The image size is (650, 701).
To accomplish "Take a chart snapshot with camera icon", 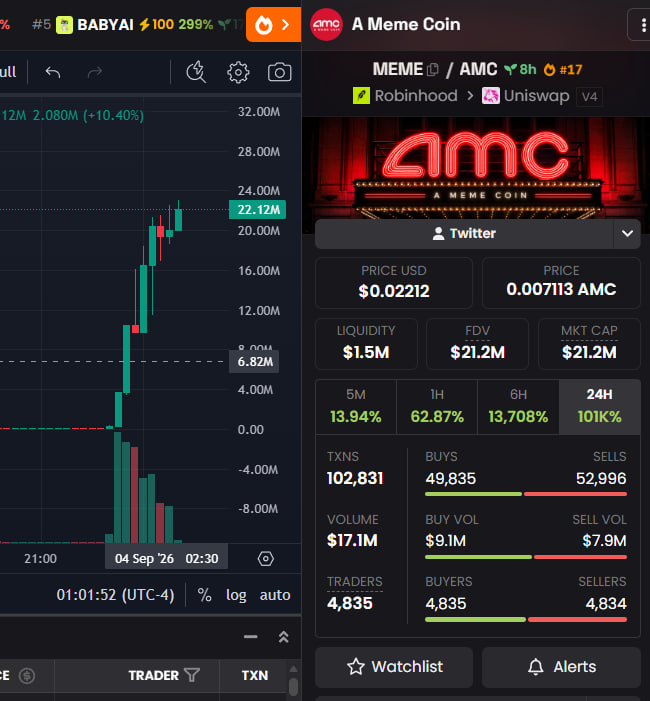I will click(x=279, y=72).
